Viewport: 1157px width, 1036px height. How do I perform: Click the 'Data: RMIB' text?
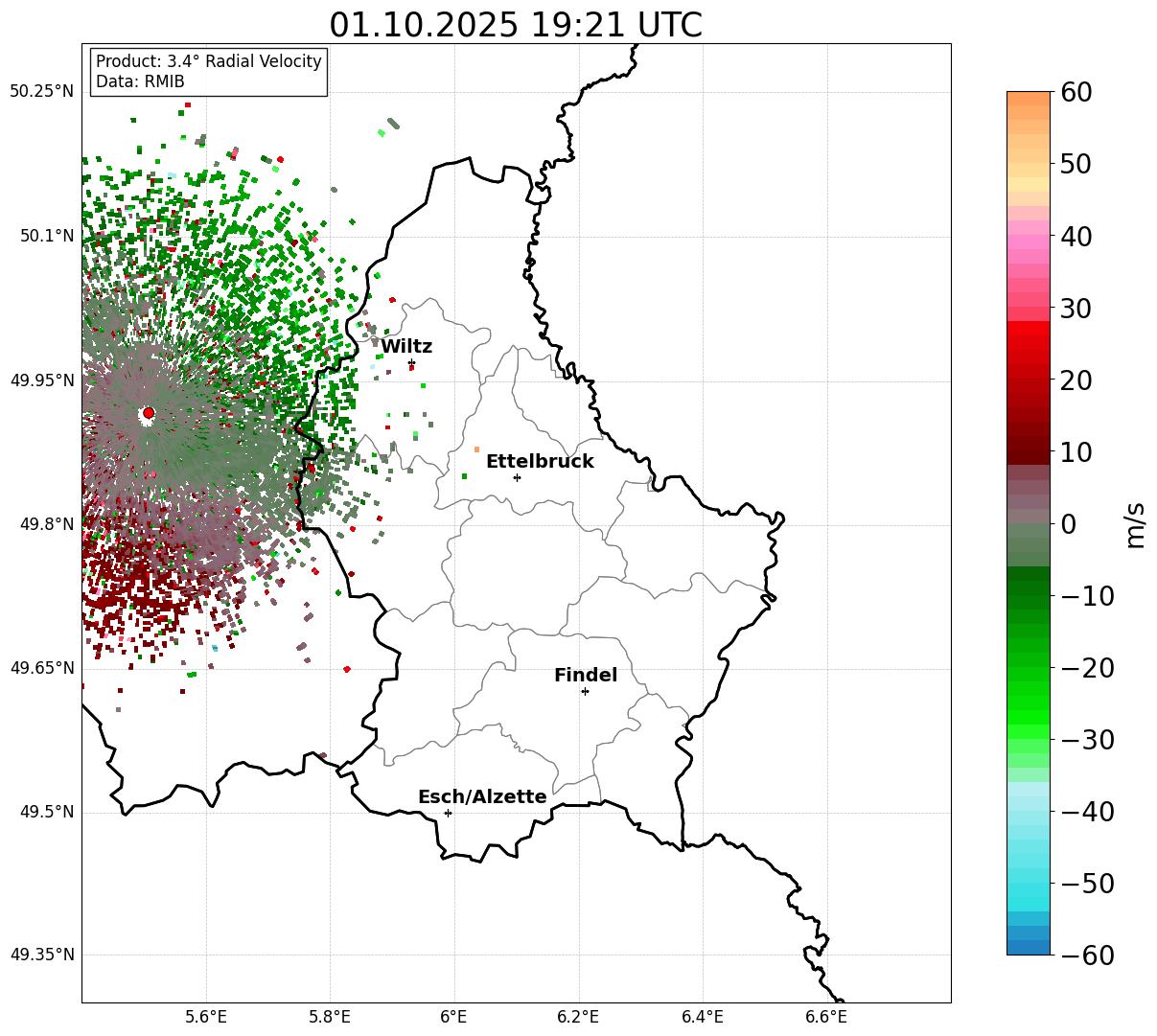(x=140, y=81)
